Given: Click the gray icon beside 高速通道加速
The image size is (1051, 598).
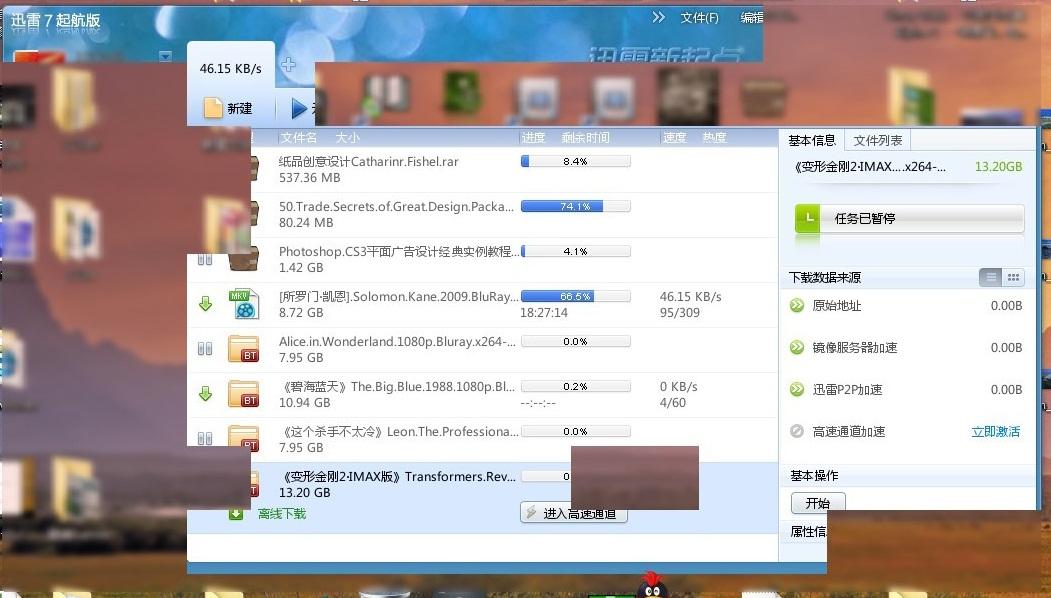Looking at the screenshot, I should (797, 431).
